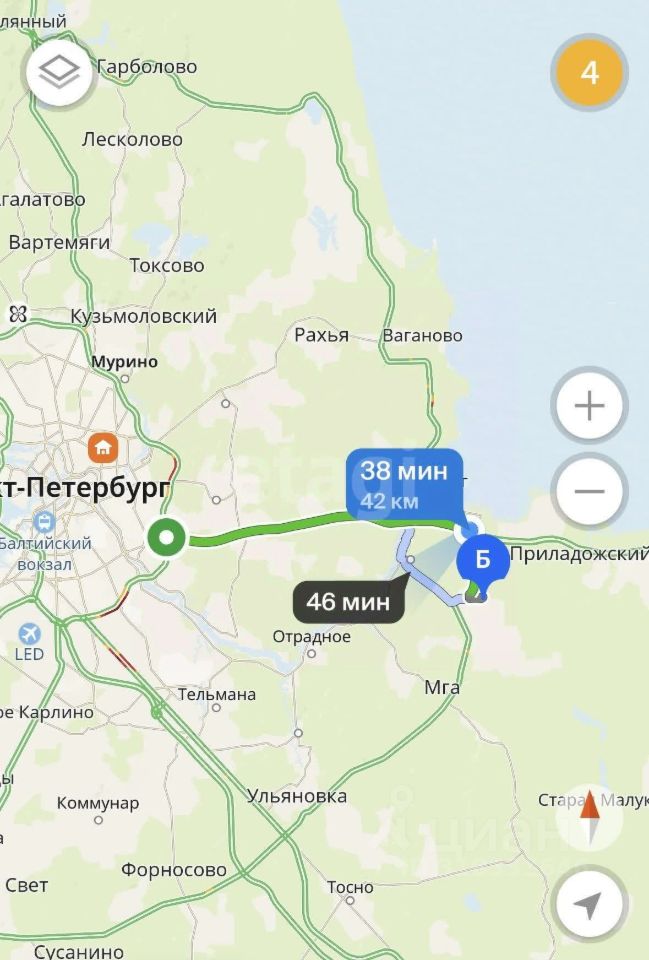The height and width of the screenshot is (960, 649).
Task: Open the map layers button
Action: (x=59, y=72)
